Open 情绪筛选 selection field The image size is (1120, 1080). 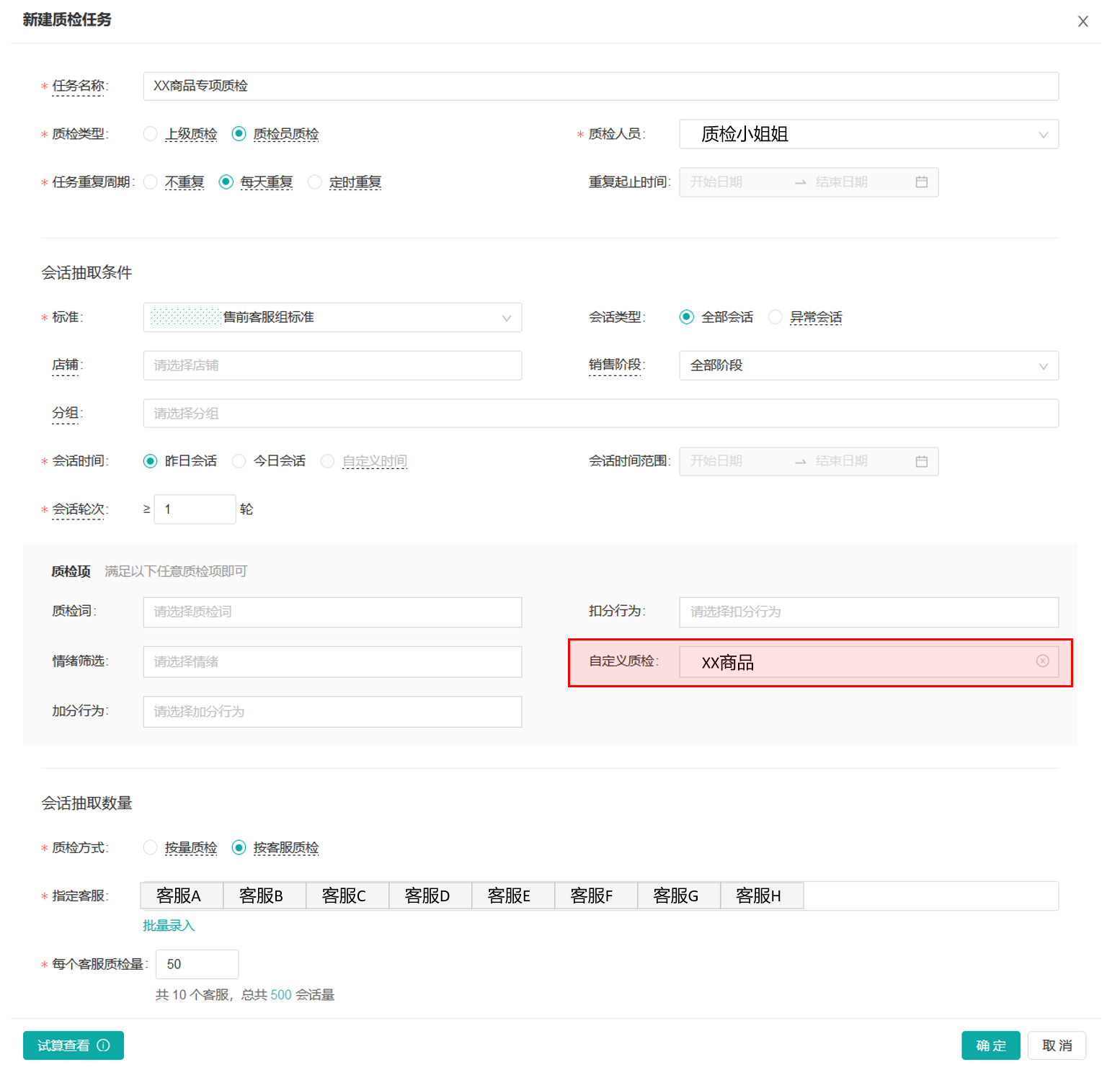pos(332,661)
